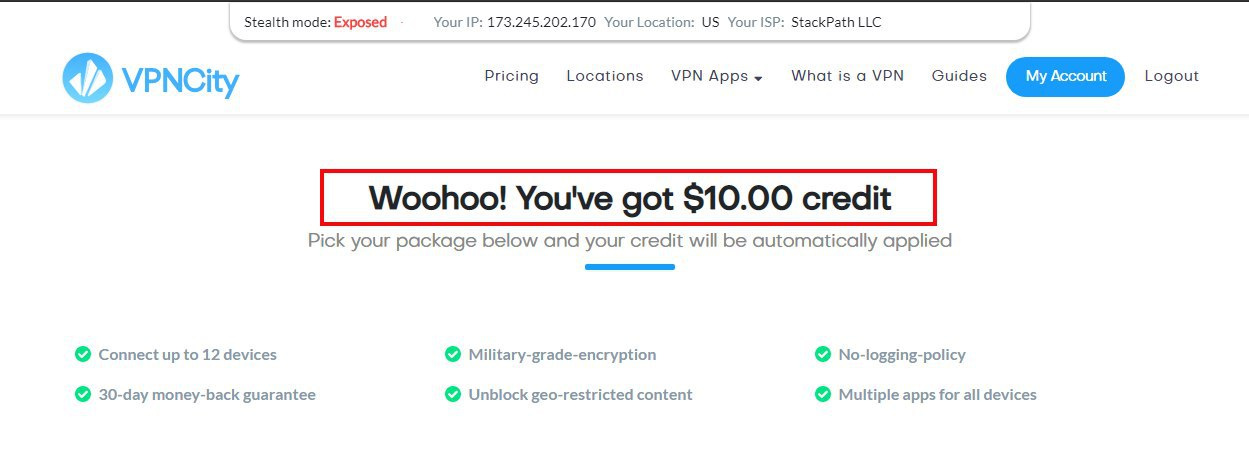Click the green check beside No-logging-policy
This screenshot has height=458, width=1249.
(x=823, y=354)
